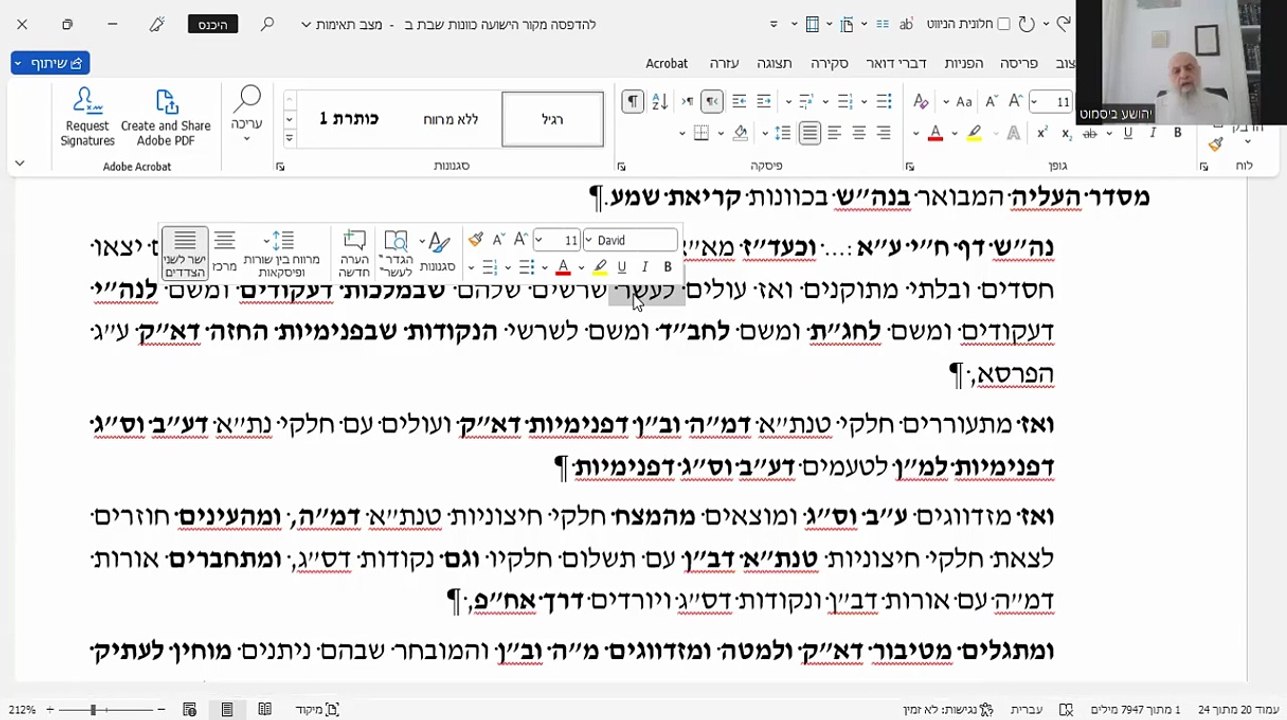1287x720 pixels.
Task: Open מרווח בין שורות ופיסקאות spacing menu
Action: (x=282, y=253)
